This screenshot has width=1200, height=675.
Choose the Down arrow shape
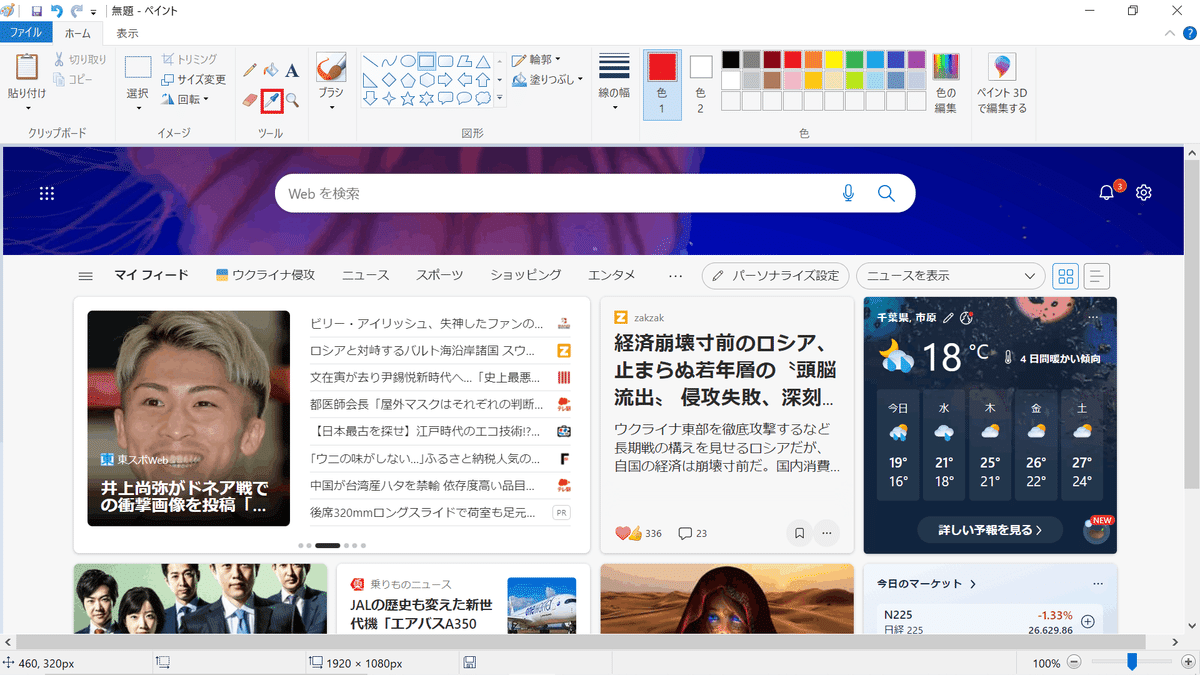coord(369,98)
